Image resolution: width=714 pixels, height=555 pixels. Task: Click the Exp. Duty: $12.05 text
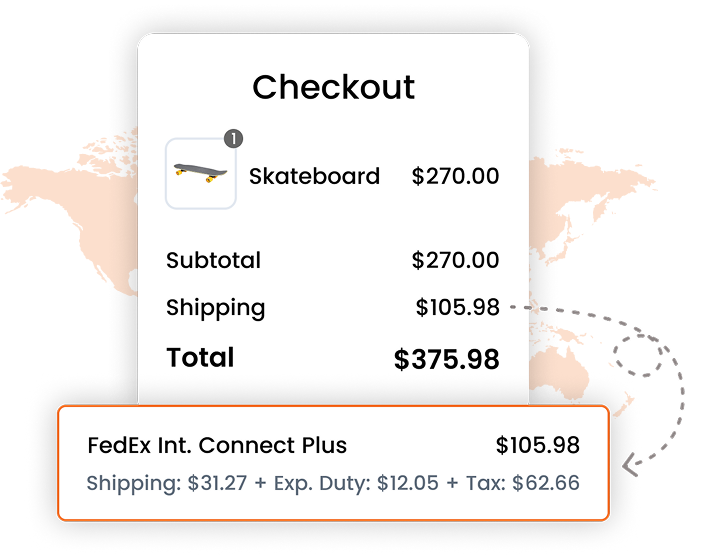point(368,483)
